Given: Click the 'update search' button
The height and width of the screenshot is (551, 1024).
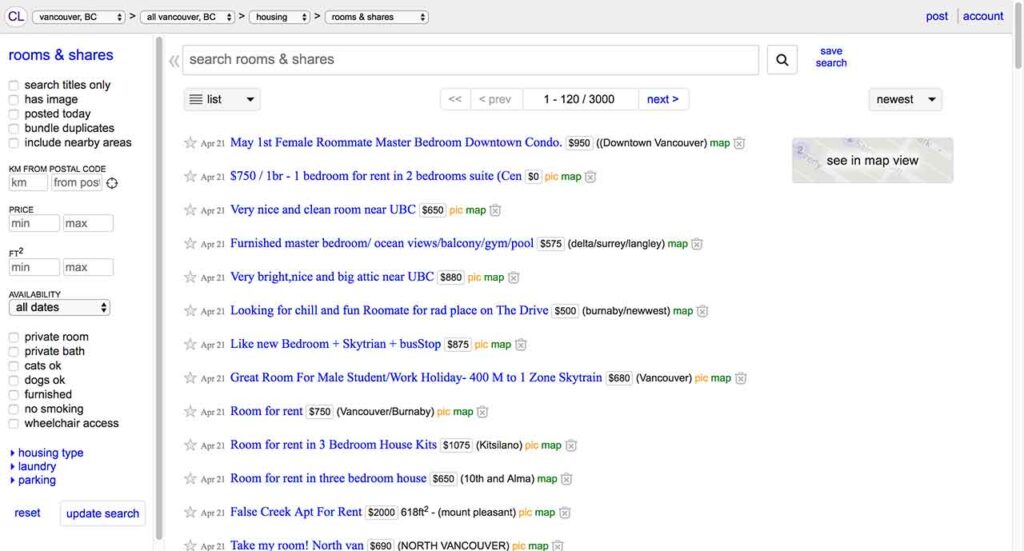Looking at the screenshot, I should coord(102,513).
